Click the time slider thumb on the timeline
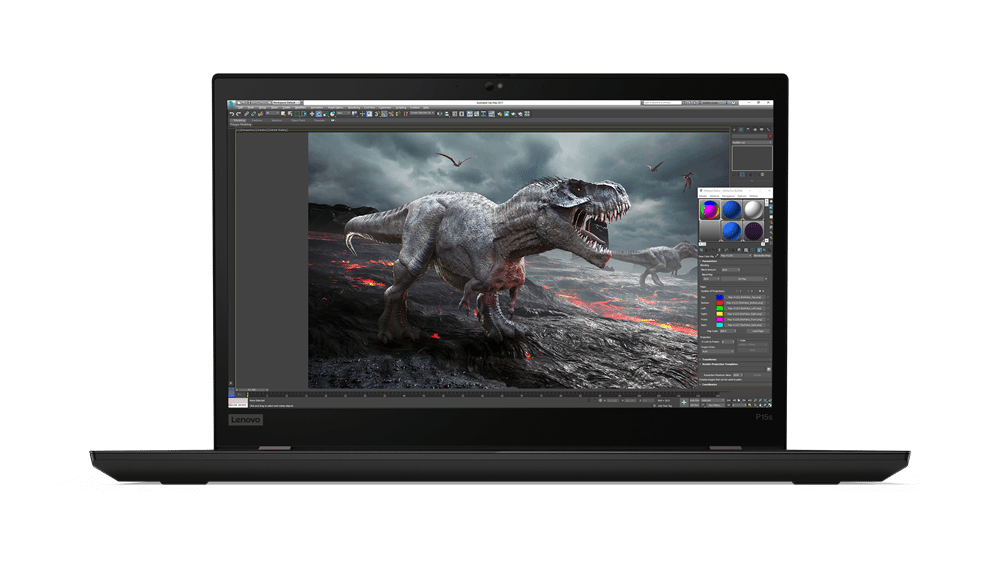The image size is (1000, 562). pos(251,390)
